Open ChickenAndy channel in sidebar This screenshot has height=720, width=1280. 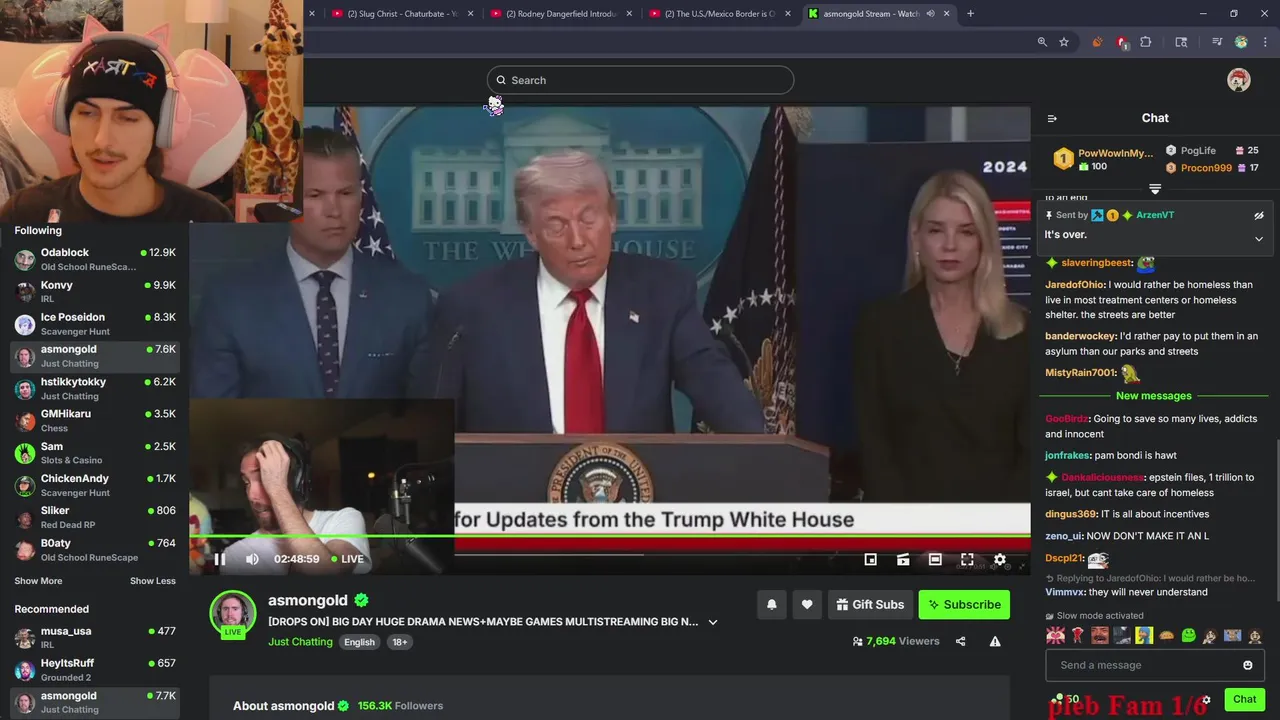click(x=95, y=485)
